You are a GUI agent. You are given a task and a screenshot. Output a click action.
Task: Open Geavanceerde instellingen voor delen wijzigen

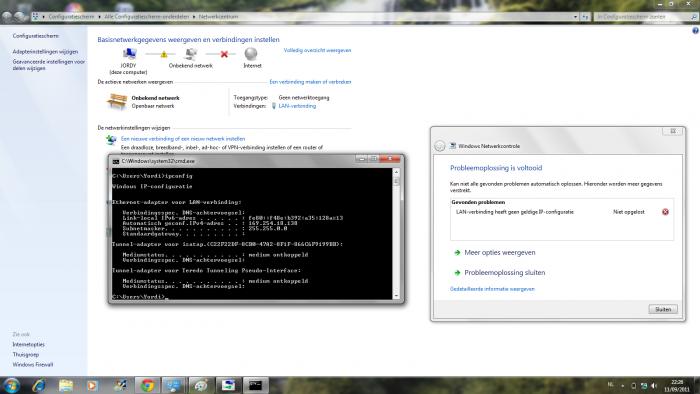pos(49,65)
